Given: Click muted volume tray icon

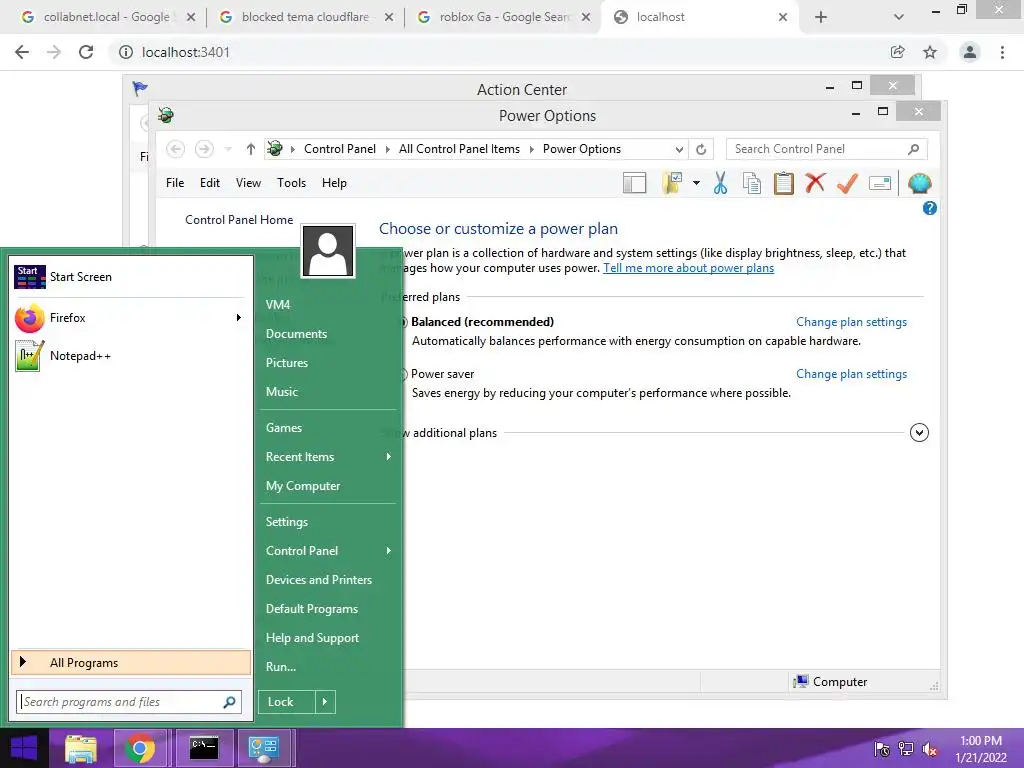Looking at the screenshot, I should [929, 748].
